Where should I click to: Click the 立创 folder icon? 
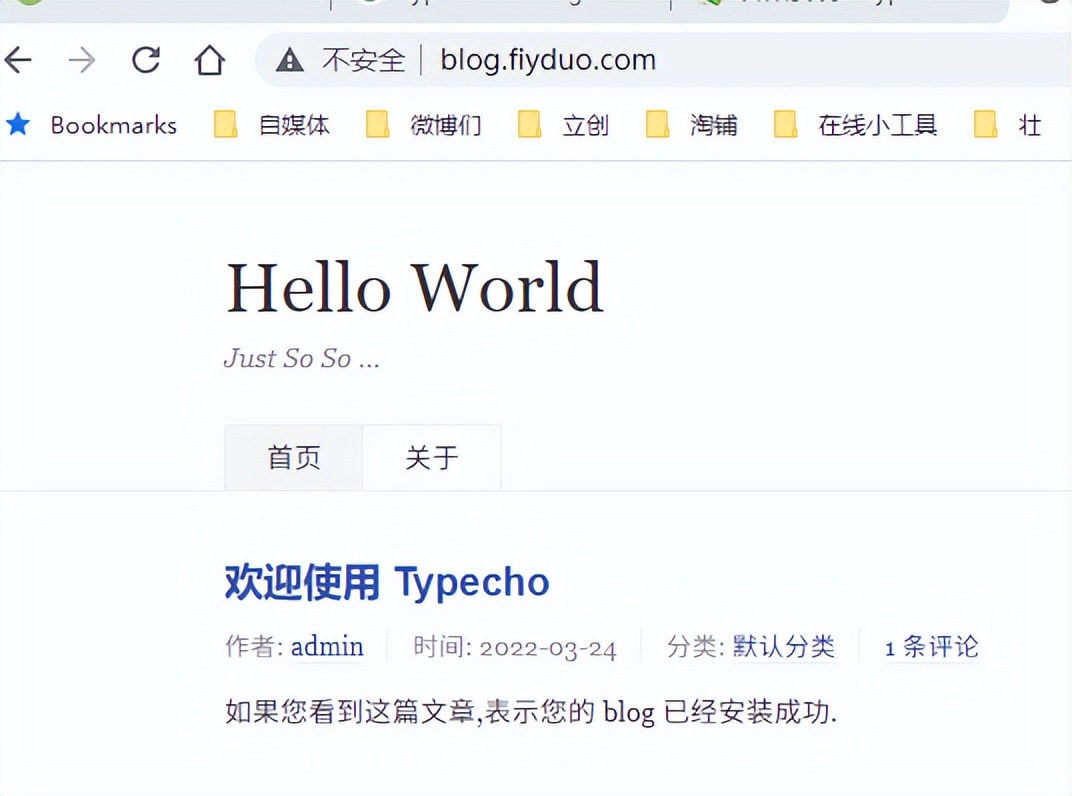tap(529, 124)
